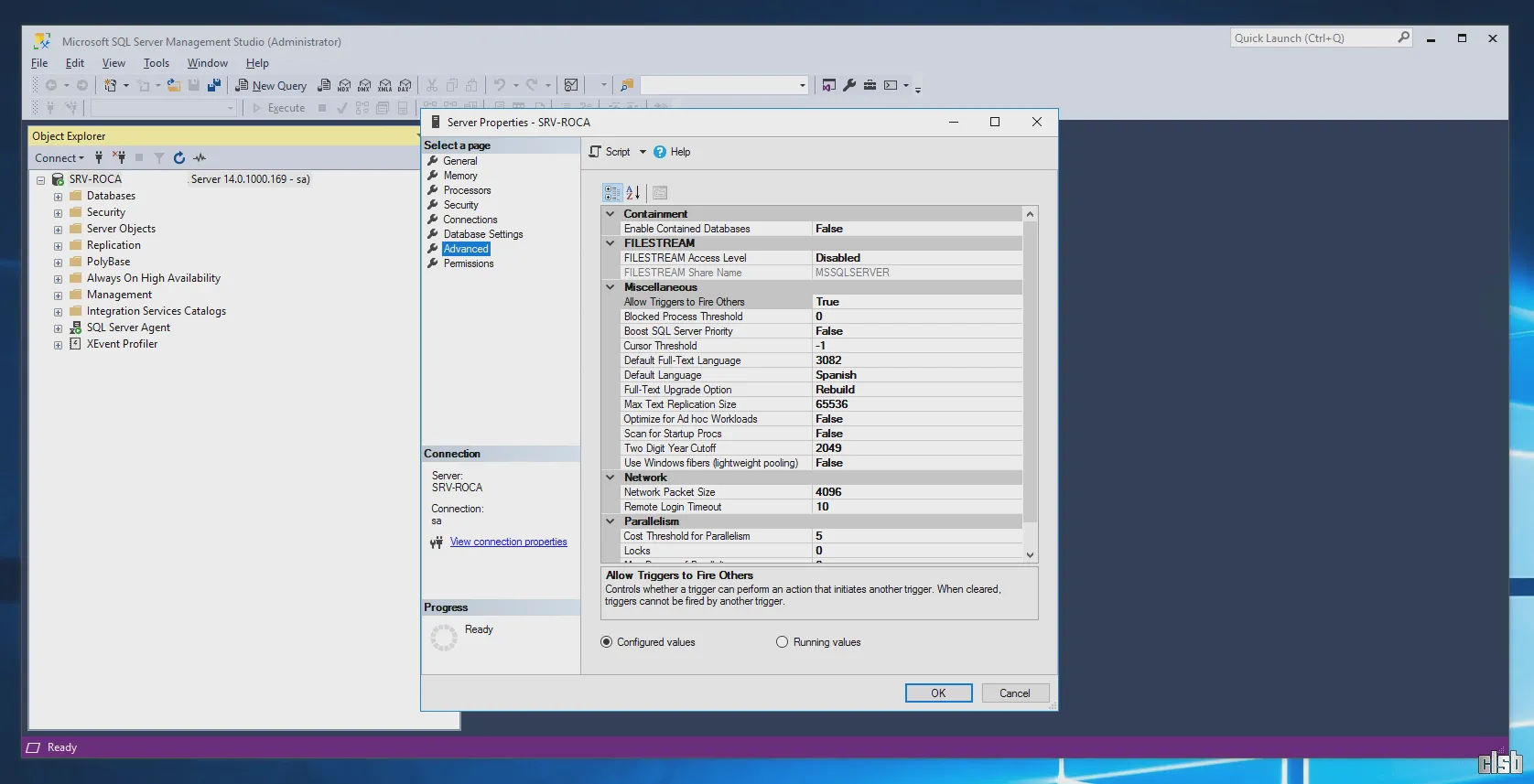Select the Processors page

tap(467, 190)
